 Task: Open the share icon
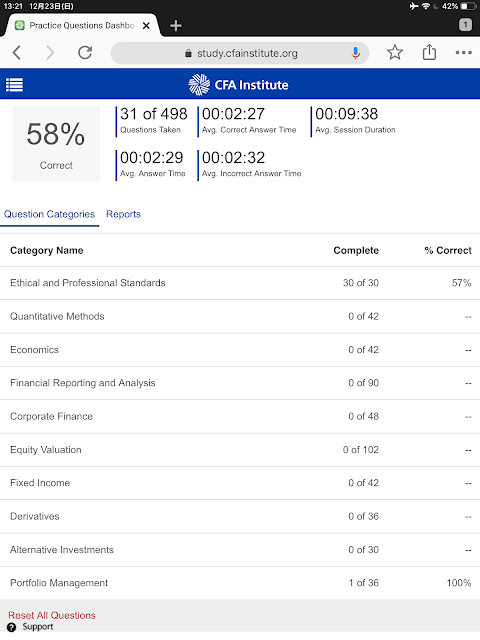coord(429,52)
